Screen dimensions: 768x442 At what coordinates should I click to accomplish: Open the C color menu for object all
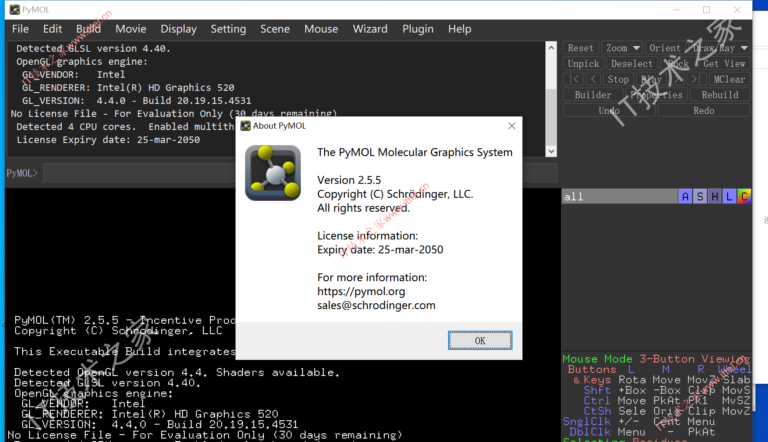pos(744,197)
